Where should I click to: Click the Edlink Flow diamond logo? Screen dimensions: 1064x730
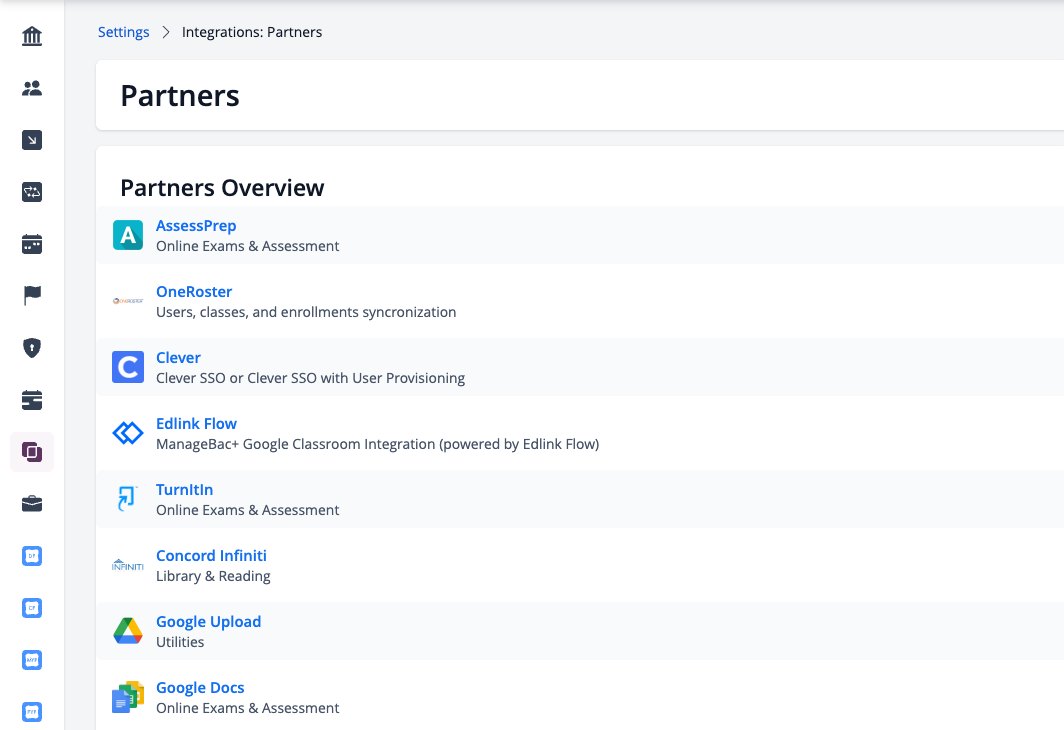tap(128, 433)
